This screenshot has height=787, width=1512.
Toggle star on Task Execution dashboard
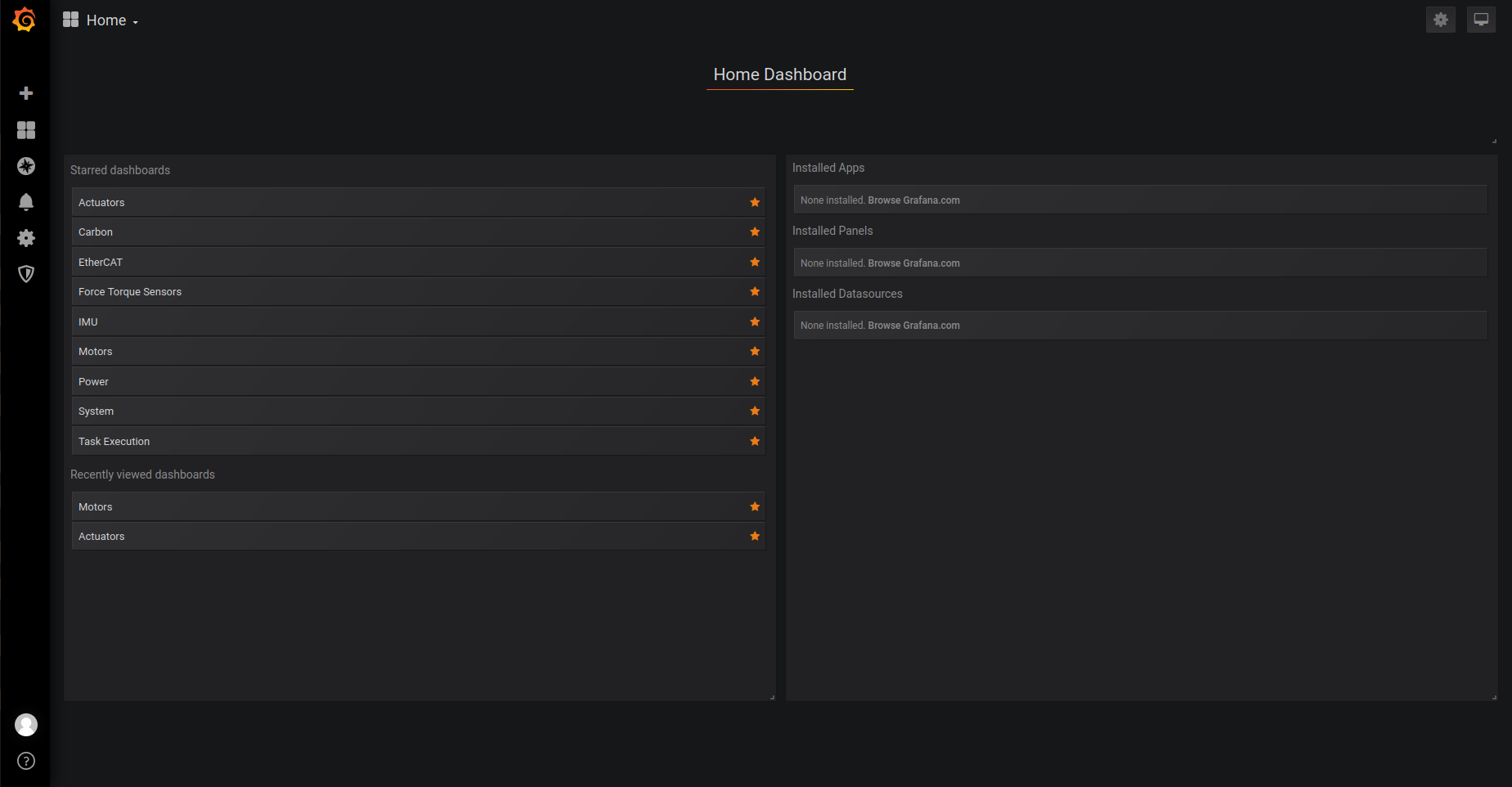click(x=755, y=442)
